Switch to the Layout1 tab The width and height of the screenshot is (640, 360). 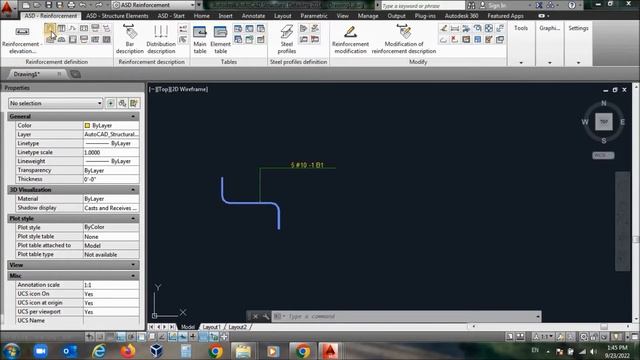point(211,327)
